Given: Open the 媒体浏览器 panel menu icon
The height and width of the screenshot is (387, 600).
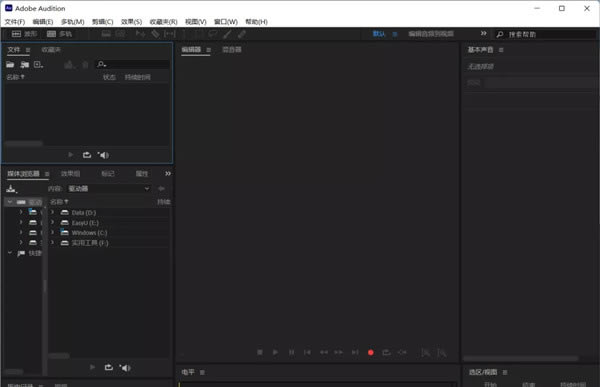Looking at the screenshot, I should [47, 174].
